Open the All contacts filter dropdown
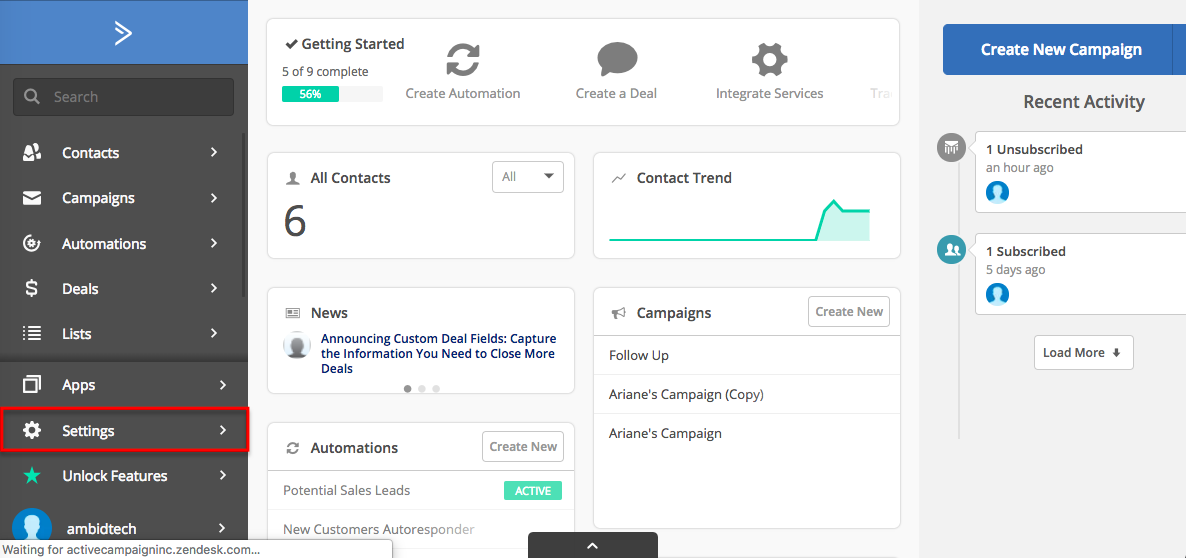Viewport: 1186px width, 558px height. (x=527, y=177)
